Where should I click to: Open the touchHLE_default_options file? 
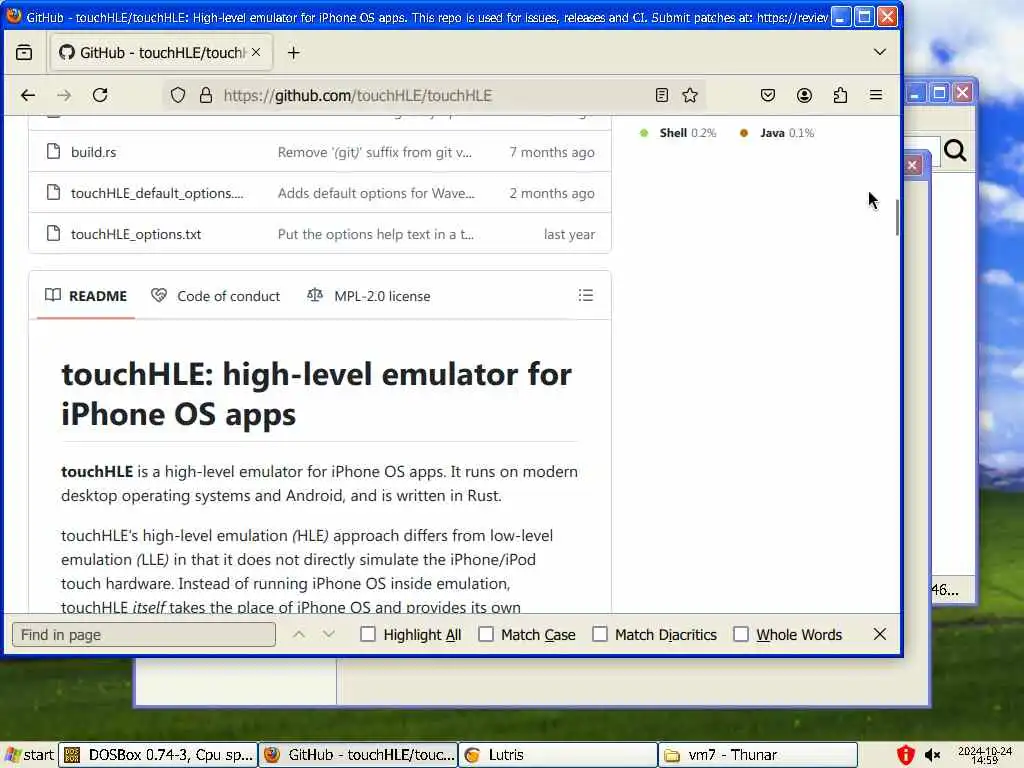coord(157,193)
